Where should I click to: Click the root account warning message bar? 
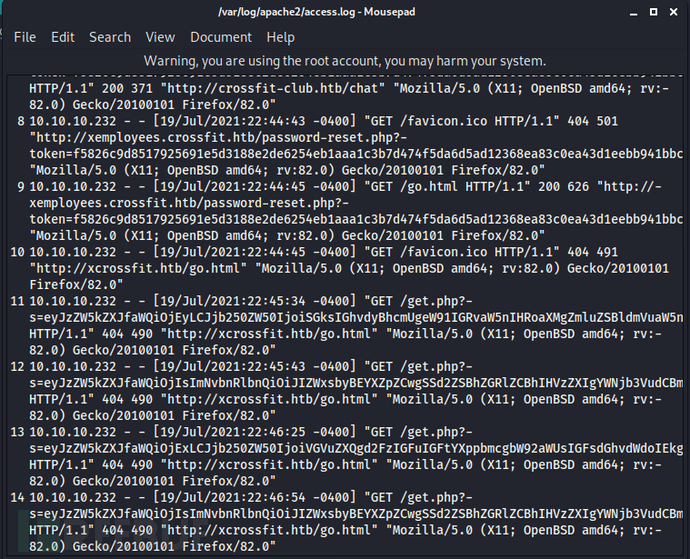[x=345, y=61]
